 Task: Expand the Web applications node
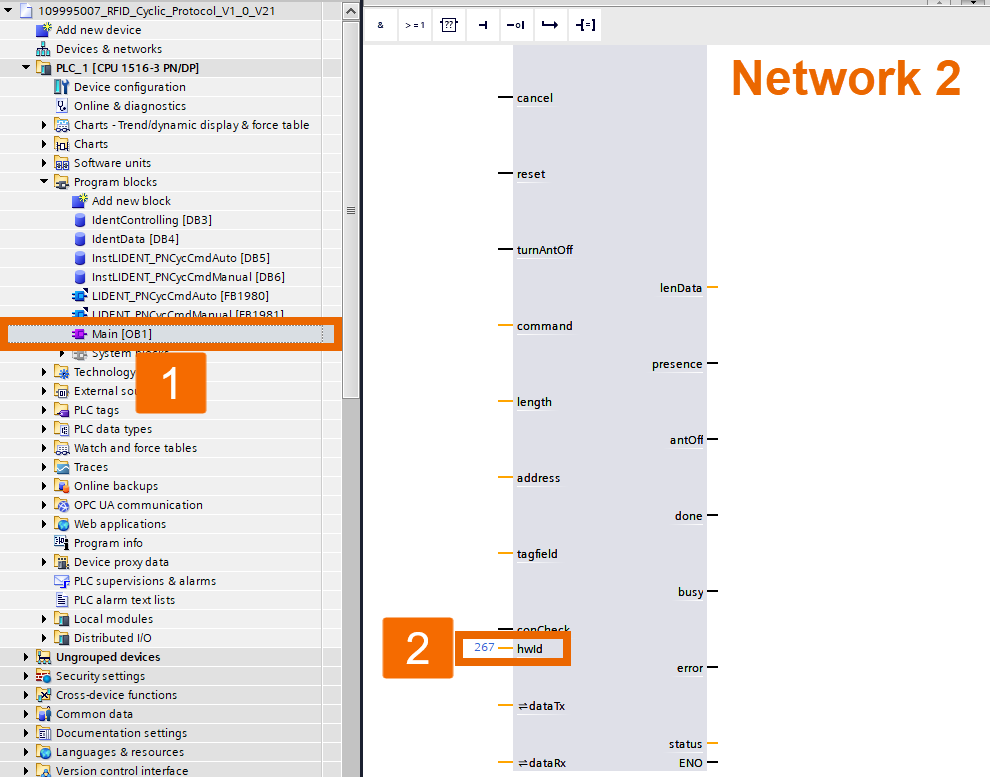pyautogui.click(x=44, y=524)
